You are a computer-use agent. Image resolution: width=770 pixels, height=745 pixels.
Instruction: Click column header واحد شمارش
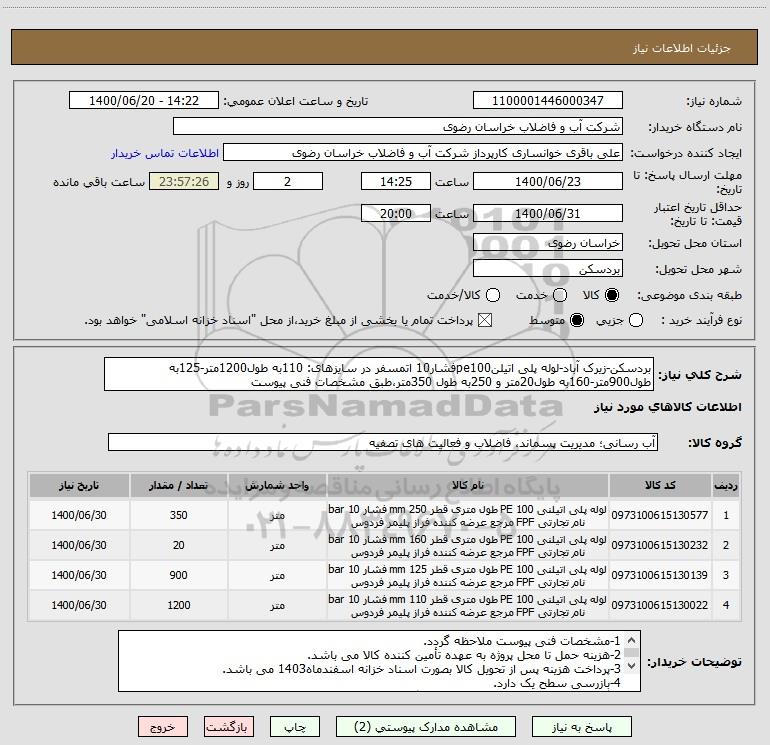click(277, 485)
